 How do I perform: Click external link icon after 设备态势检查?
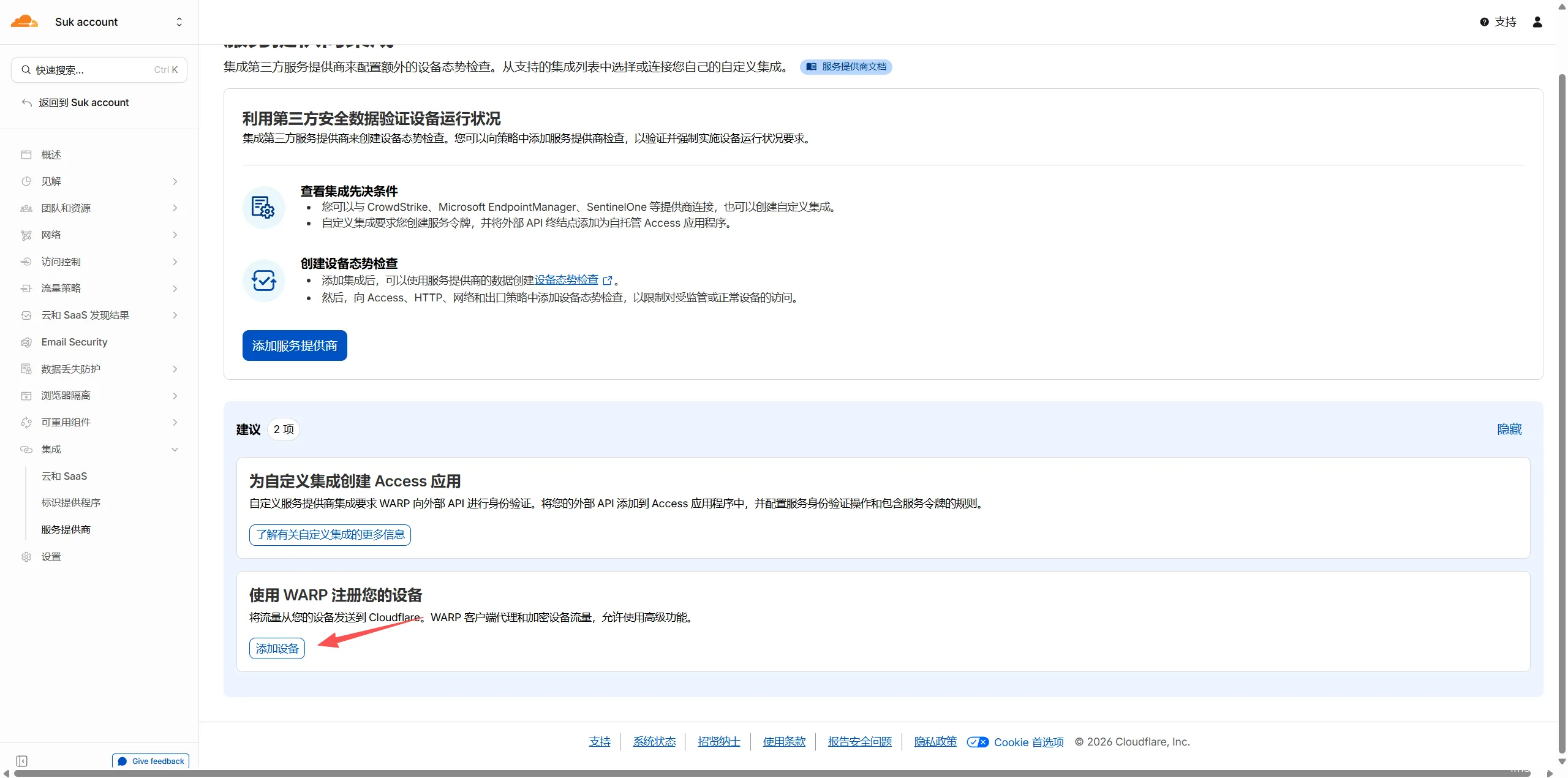pos(608,281)
